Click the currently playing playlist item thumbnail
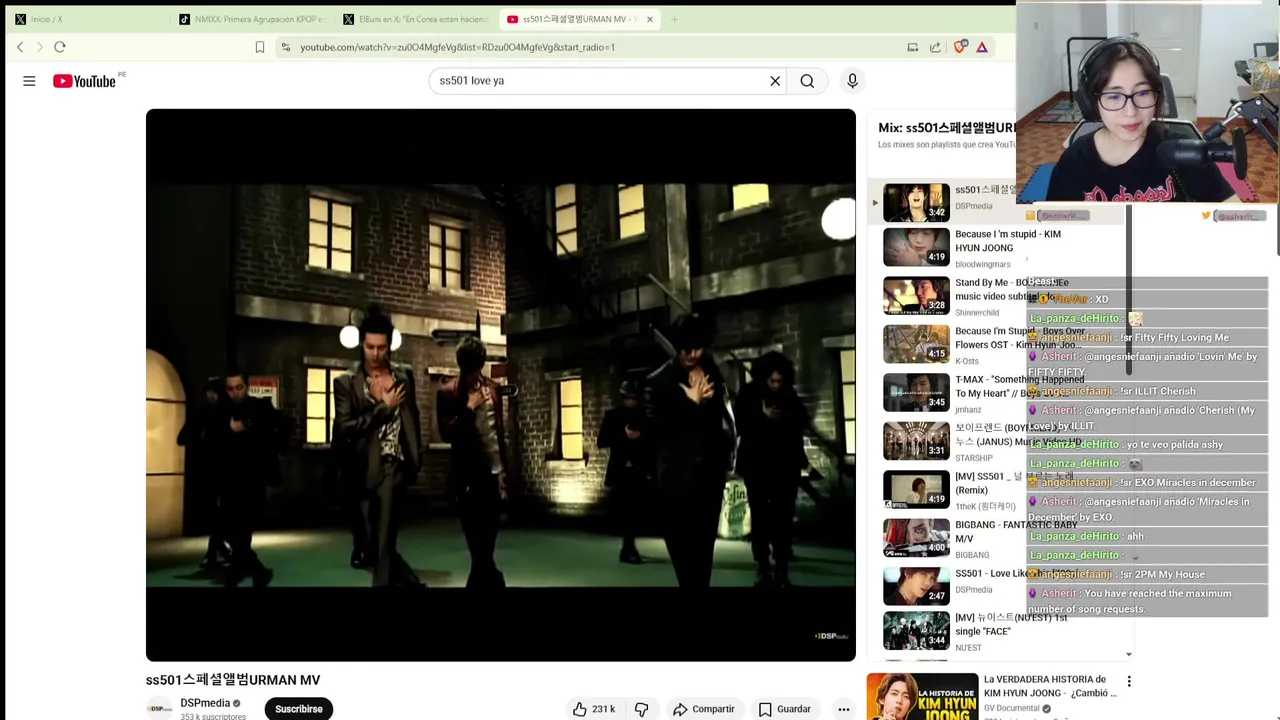 916,202
